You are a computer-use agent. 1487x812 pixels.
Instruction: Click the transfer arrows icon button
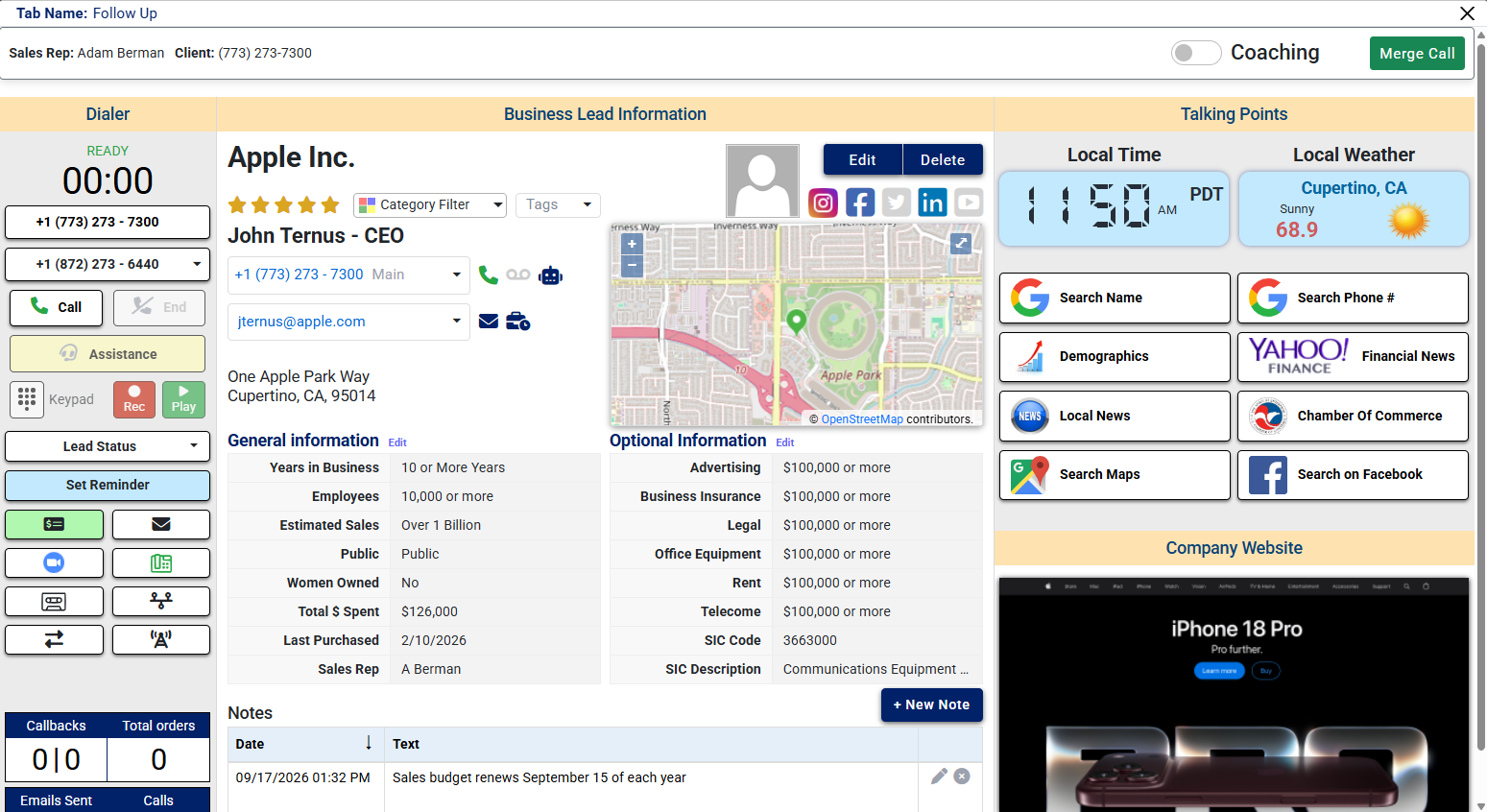(x=54, y=639)
